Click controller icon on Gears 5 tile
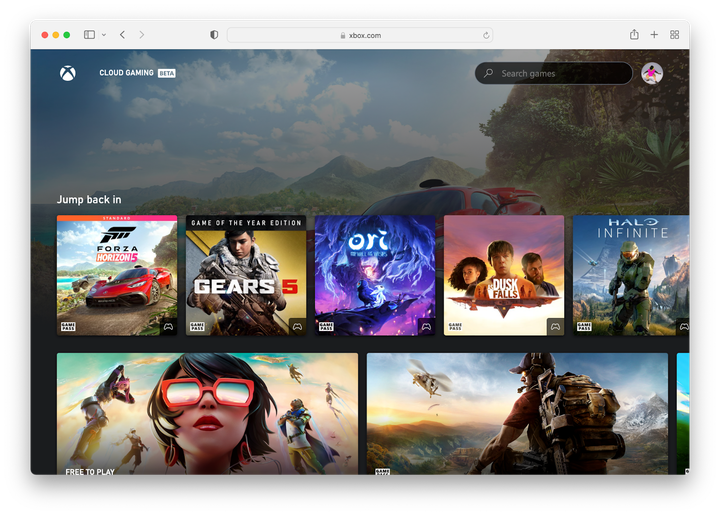The width and height of the screenshot is (720, 515). tap(298, 327)
